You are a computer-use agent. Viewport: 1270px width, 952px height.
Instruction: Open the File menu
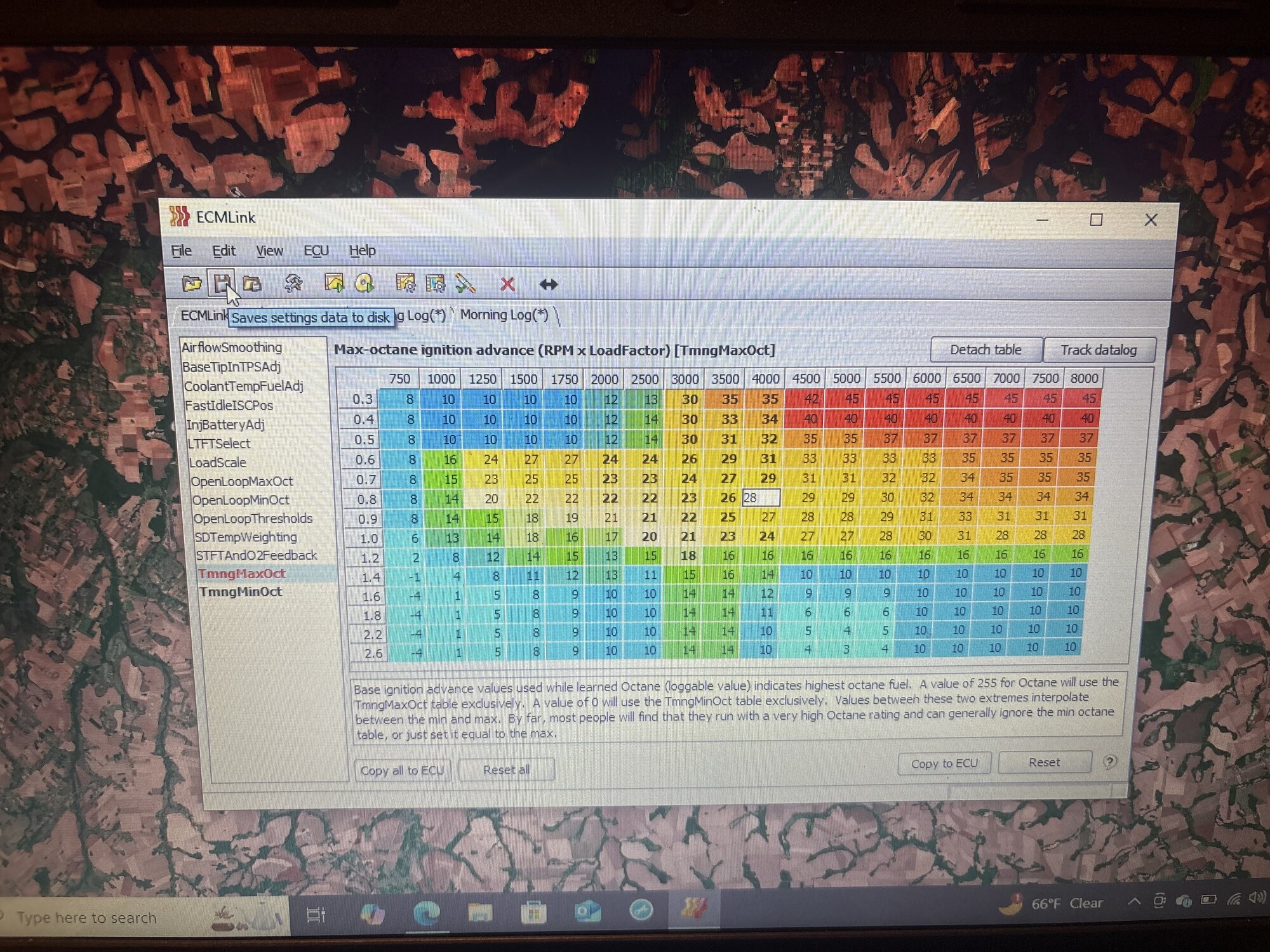181,251
